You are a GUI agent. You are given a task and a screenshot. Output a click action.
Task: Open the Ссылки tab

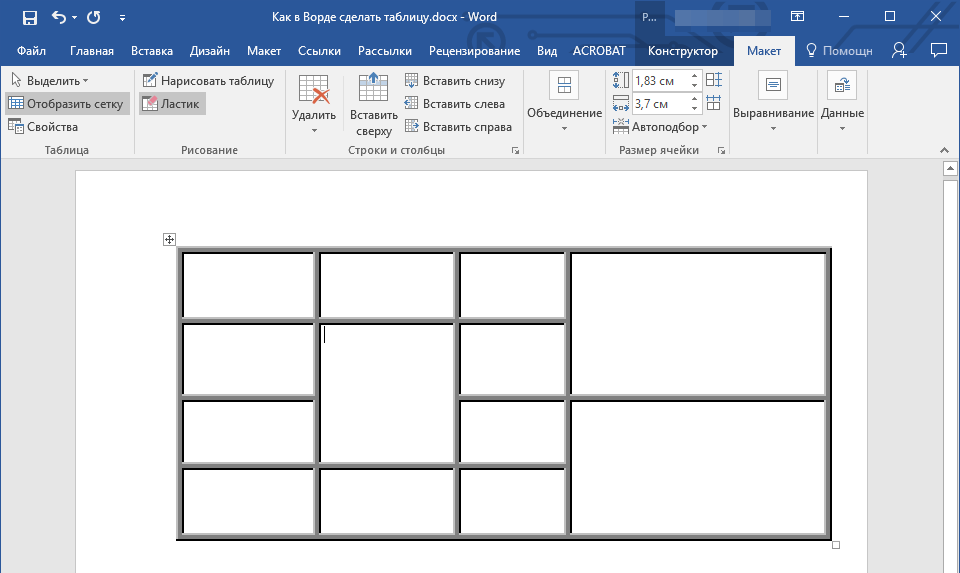319,51
